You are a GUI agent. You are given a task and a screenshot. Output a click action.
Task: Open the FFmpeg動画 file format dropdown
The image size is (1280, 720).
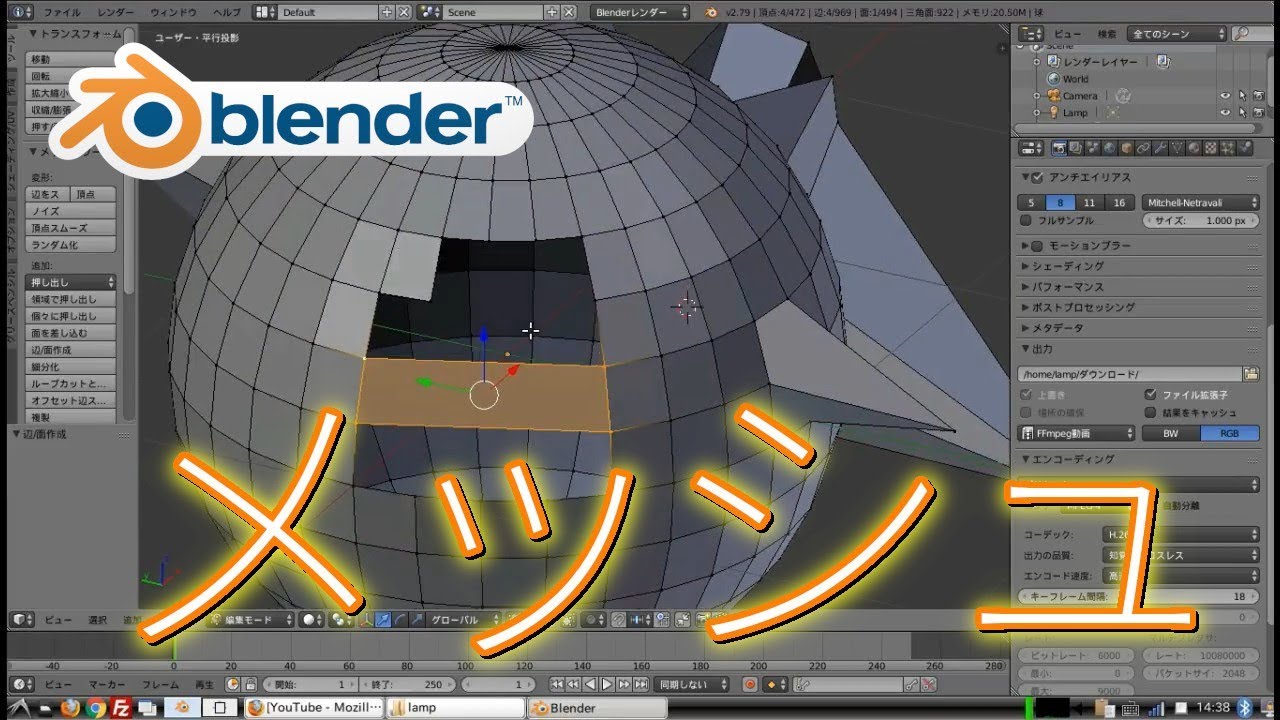1077,433
